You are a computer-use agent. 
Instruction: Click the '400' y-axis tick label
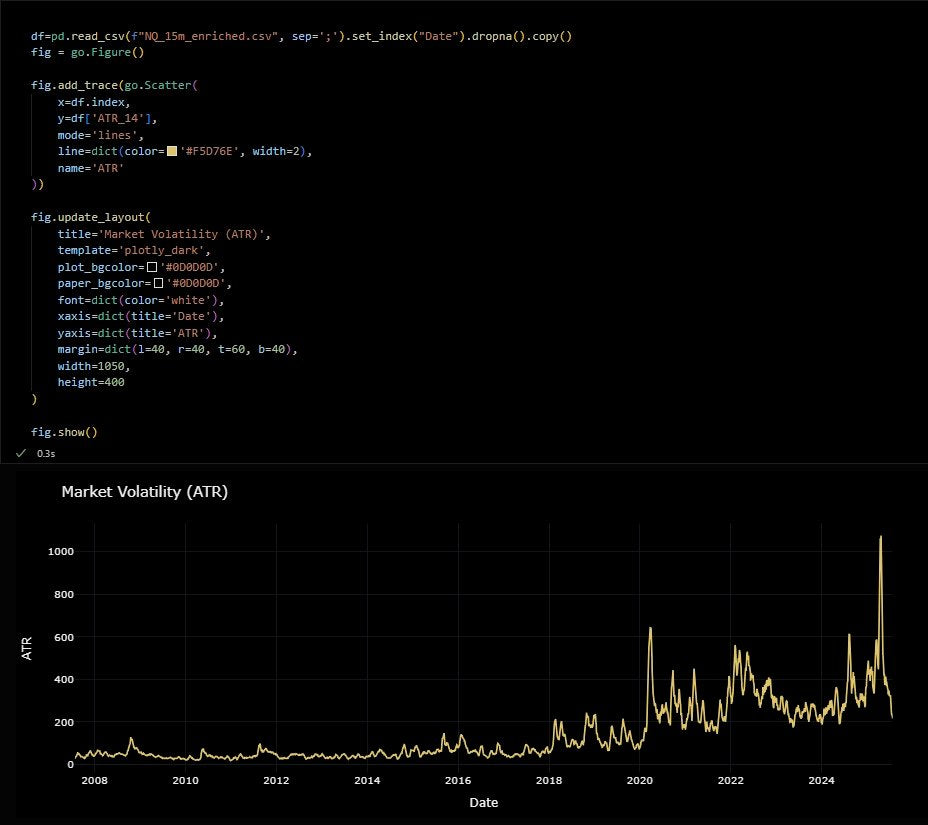(64, 679)
